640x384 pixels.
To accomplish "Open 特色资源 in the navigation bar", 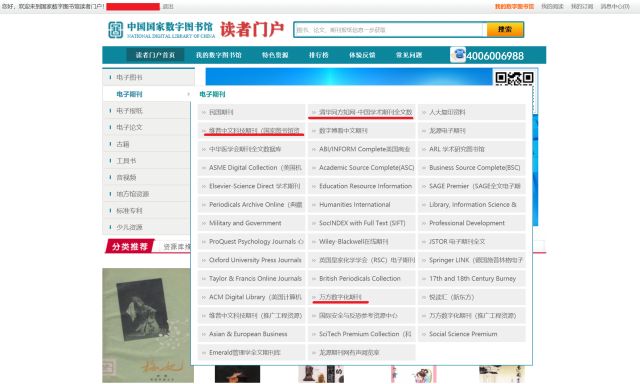I will click(x=275, y=55).
